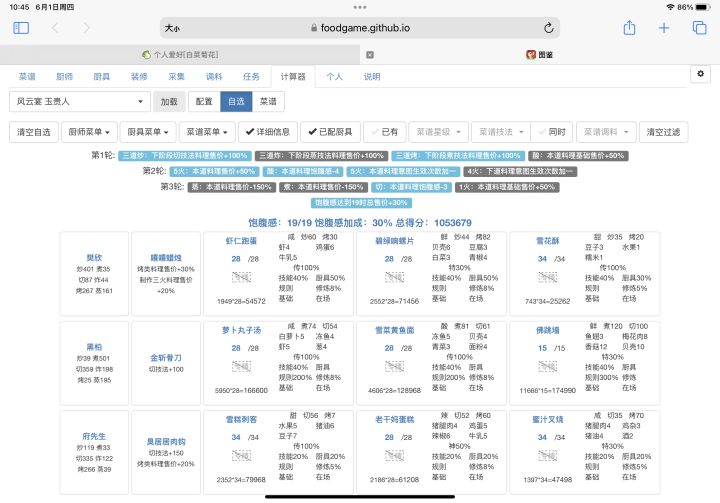Open recipe 雪花酥
The width and height of the screenshot is (720, 503).
tap(547, 241)
